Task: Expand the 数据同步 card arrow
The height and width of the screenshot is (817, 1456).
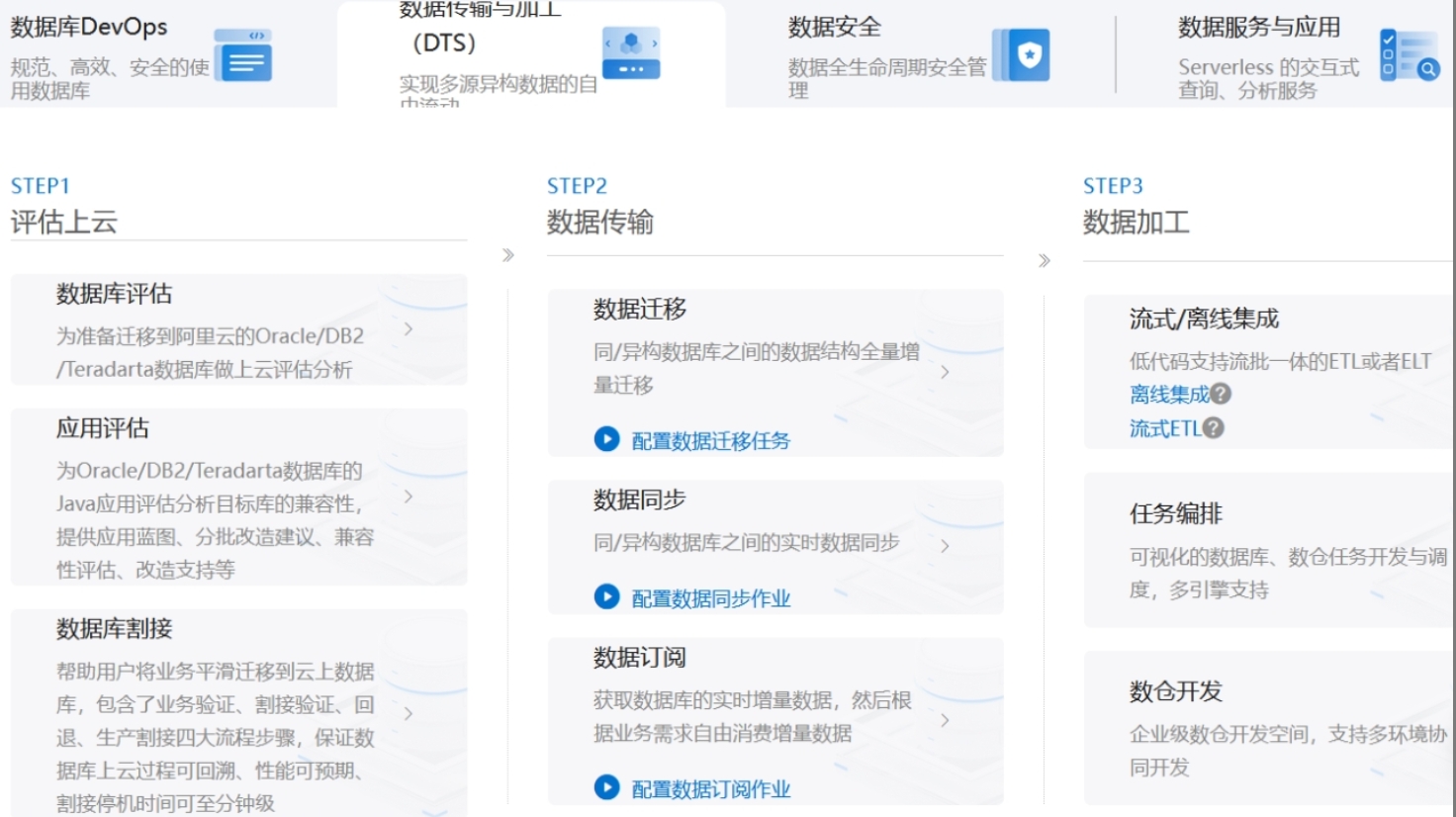Action: pos(945,546)
